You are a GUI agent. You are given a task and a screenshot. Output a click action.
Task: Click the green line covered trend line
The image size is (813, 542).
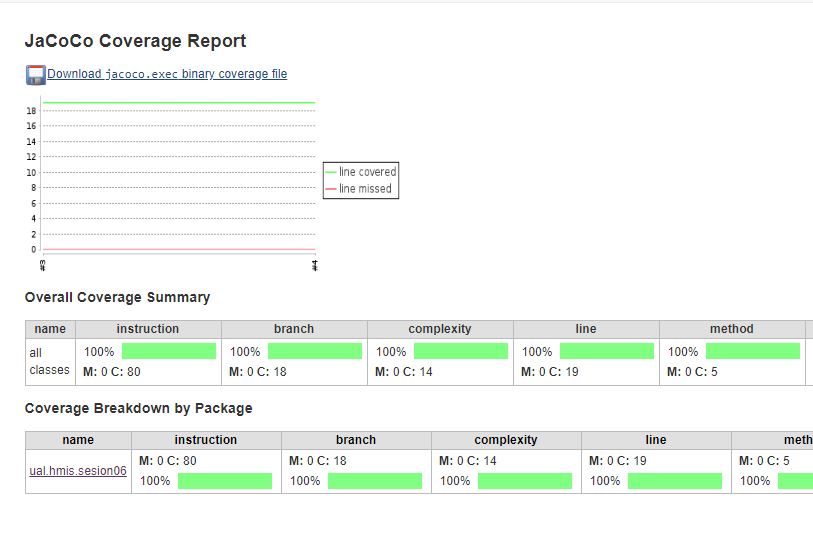click(x=179, y=103)
